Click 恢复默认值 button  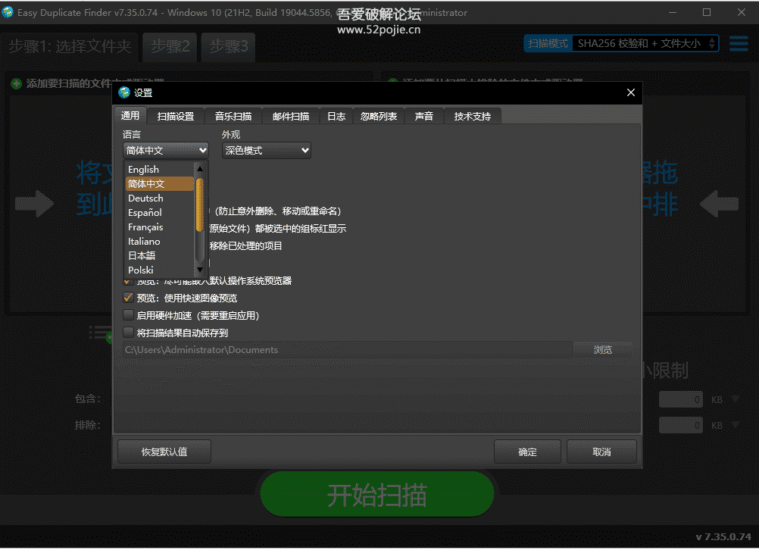[164, 452]
